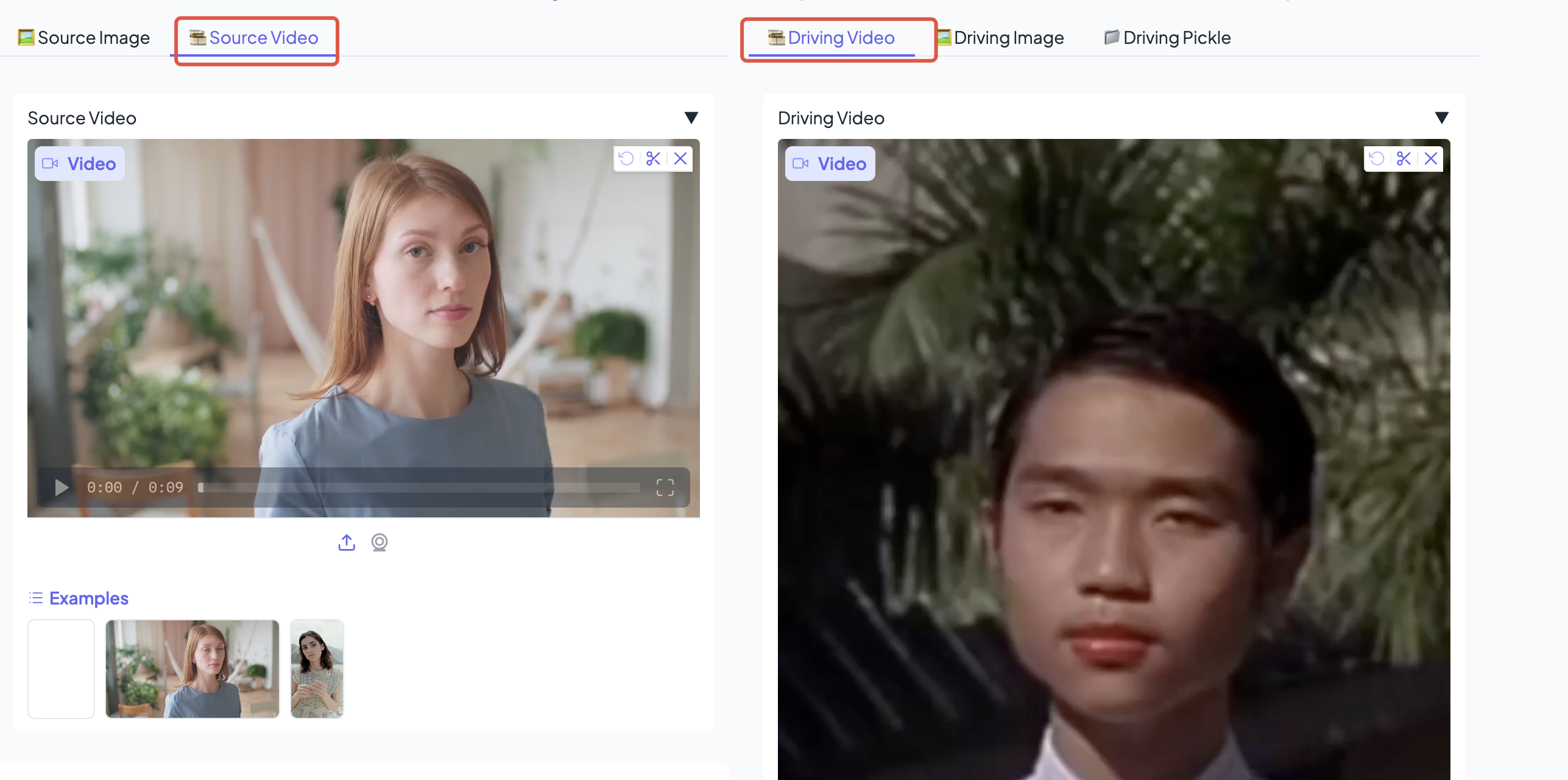Image resolution: width=1568 pixels, height=780 pixels.
Task: Choose the red-haired woman example thumbnail
Action: coord(192,669)
